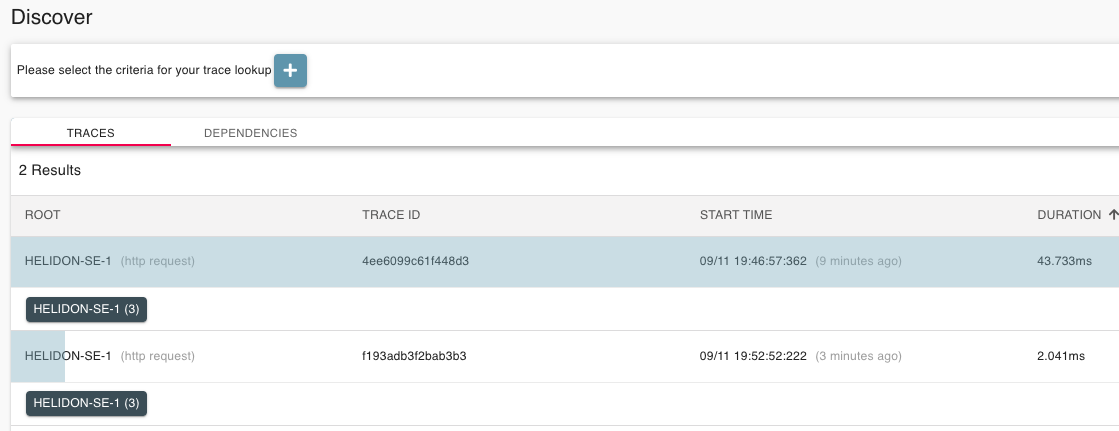
Task: Click the 2.041ms duration value
Action: (1063, 356)
